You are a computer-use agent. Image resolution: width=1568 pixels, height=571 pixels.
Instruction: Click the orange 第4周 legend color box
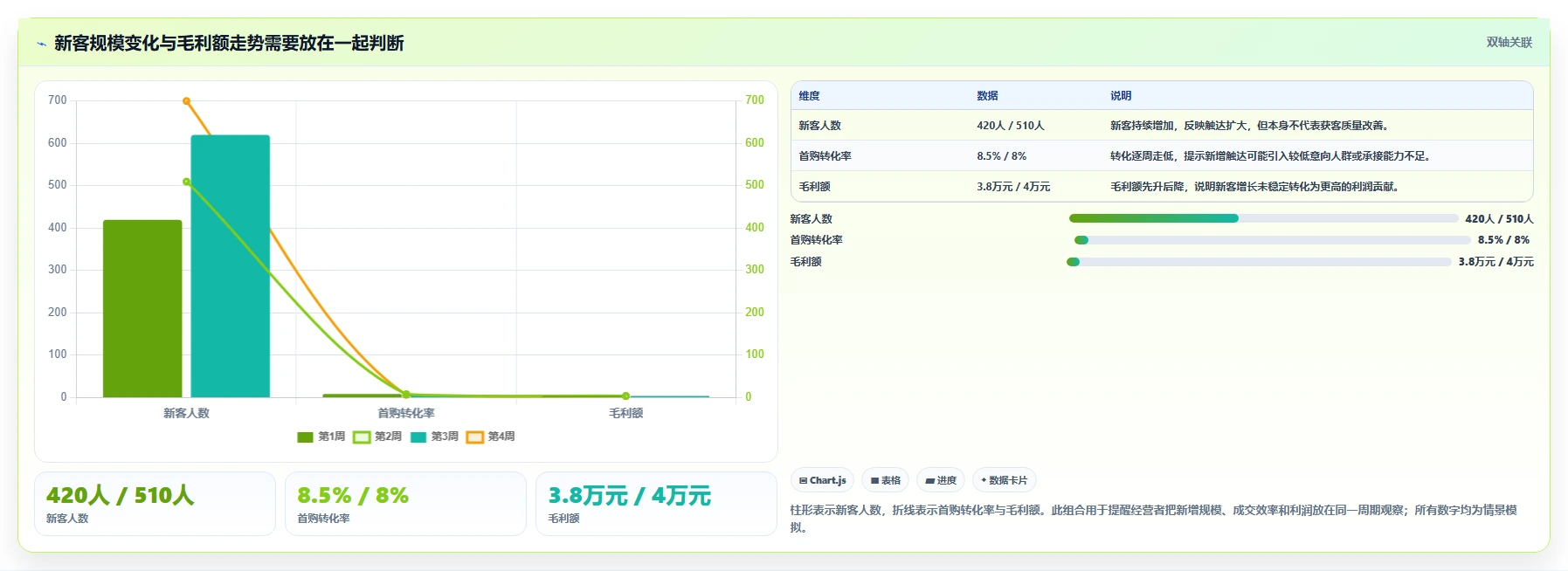pos(475,437)
